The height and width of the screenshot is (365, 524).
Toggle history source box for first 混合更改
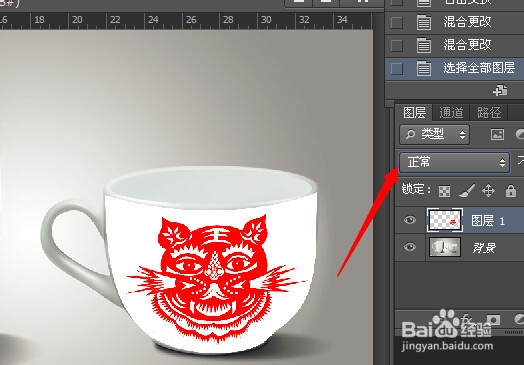point(397,22)
